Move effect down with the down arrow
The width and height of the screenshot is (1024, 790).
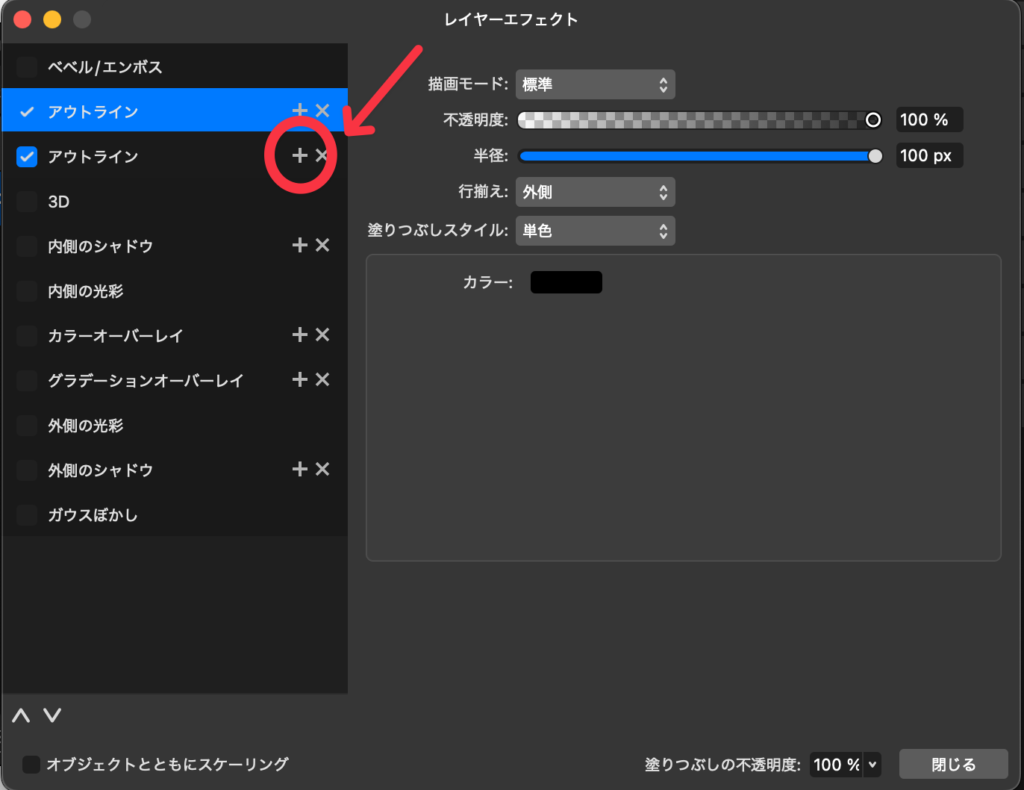click(53, 716)
